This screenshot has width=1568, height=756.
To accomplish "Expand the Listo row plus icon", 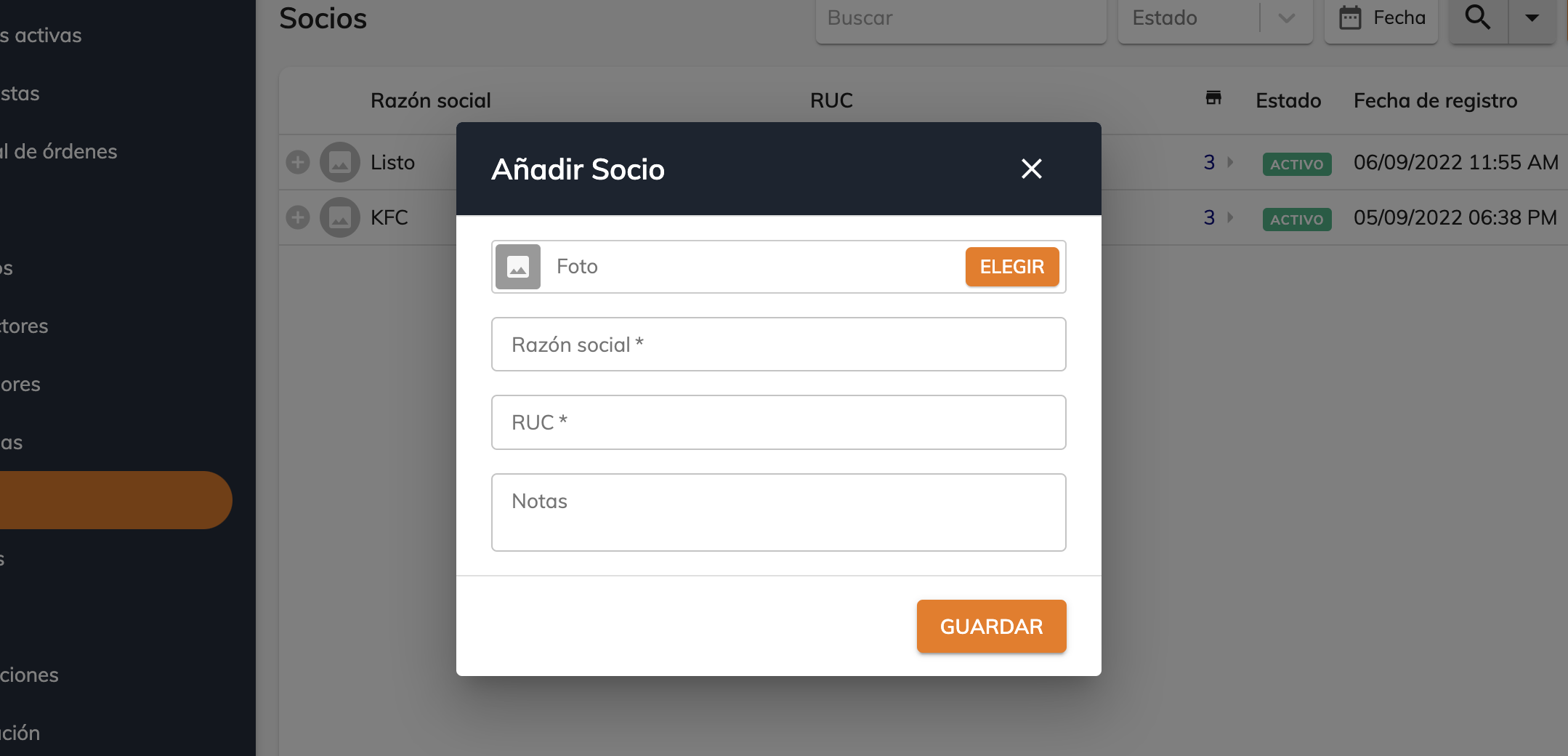I will click(298, 162).
